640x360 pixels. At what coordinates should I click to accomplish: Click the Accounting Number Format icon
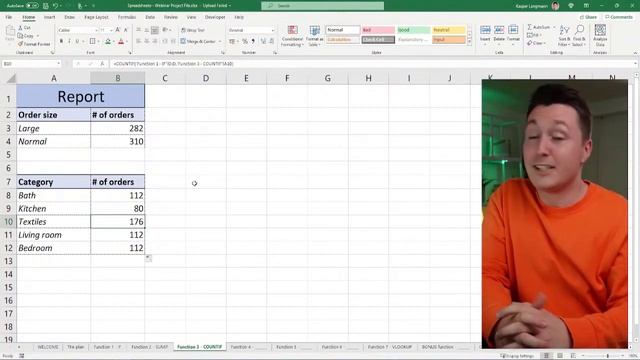(232, 41)
